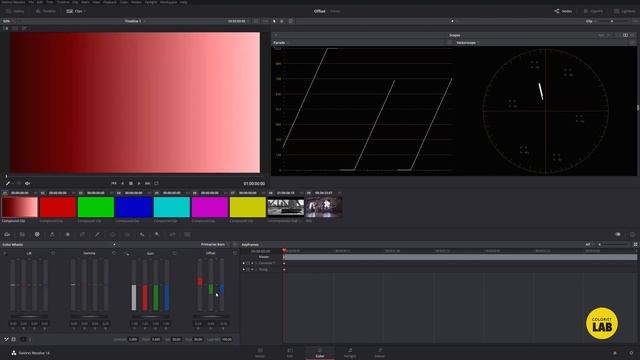Expand the Keyframes panel
Screen dimensions: 640x360
pos(636,244)
